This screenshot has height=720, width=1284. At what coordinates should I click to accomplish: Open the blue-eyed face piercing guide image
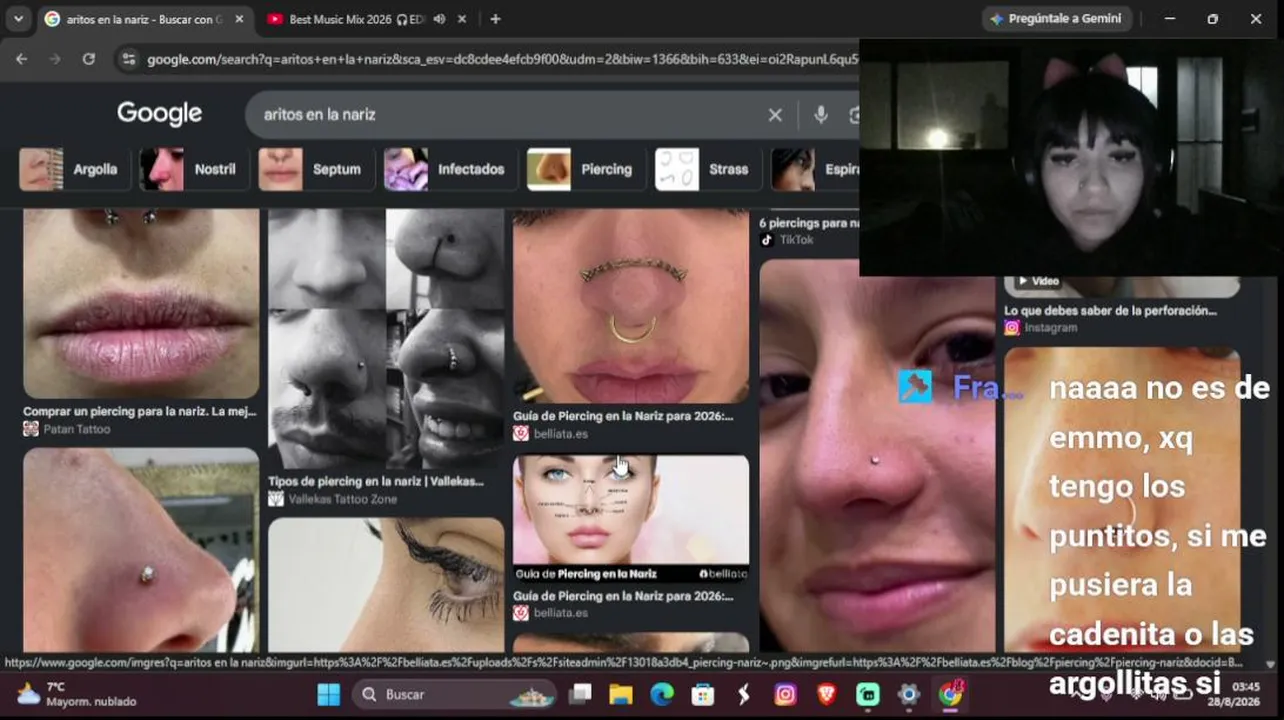click(631, 519)
